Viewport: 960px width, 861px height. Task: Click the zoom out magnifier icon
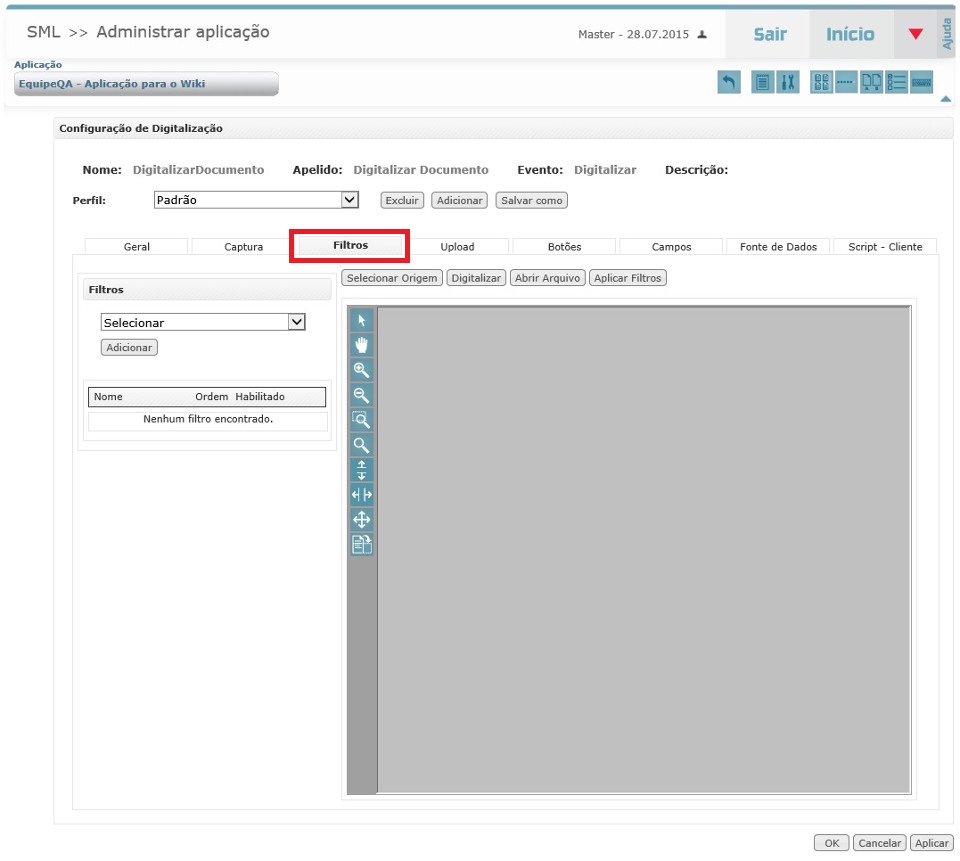tap(361, 395)
